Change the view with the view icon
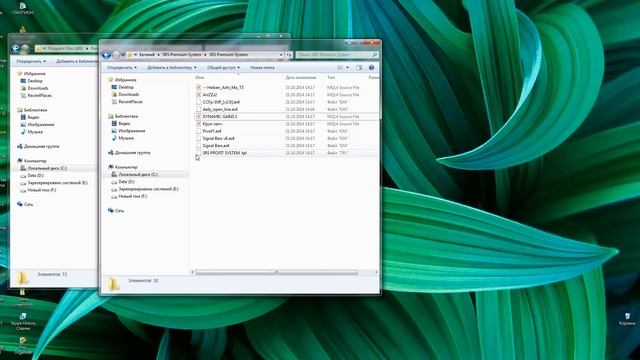This screenshot has width=640, height=360. pyautogui.click(x=340, y=67)
